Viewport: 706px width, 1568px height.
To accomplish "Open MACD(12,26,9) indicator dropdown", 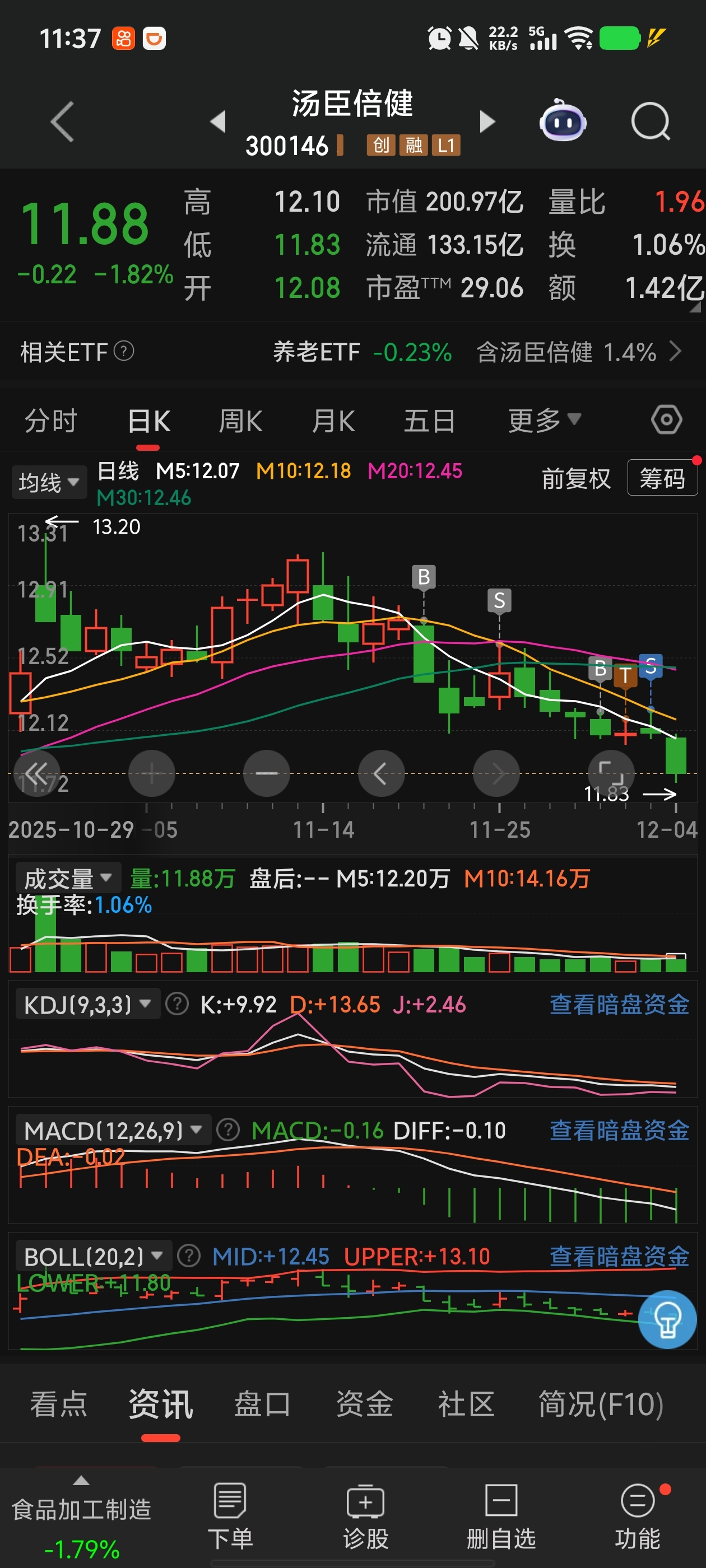I will (113, 1130).
